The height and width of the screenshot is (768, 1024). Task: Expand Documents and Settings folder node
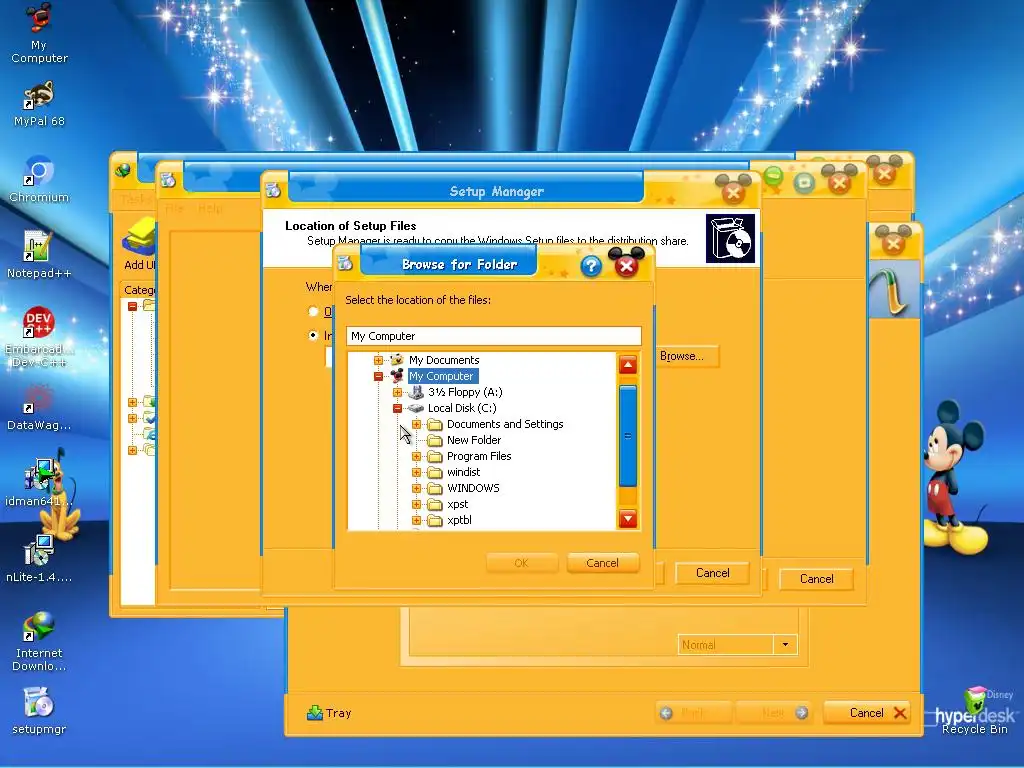(416, 424)
